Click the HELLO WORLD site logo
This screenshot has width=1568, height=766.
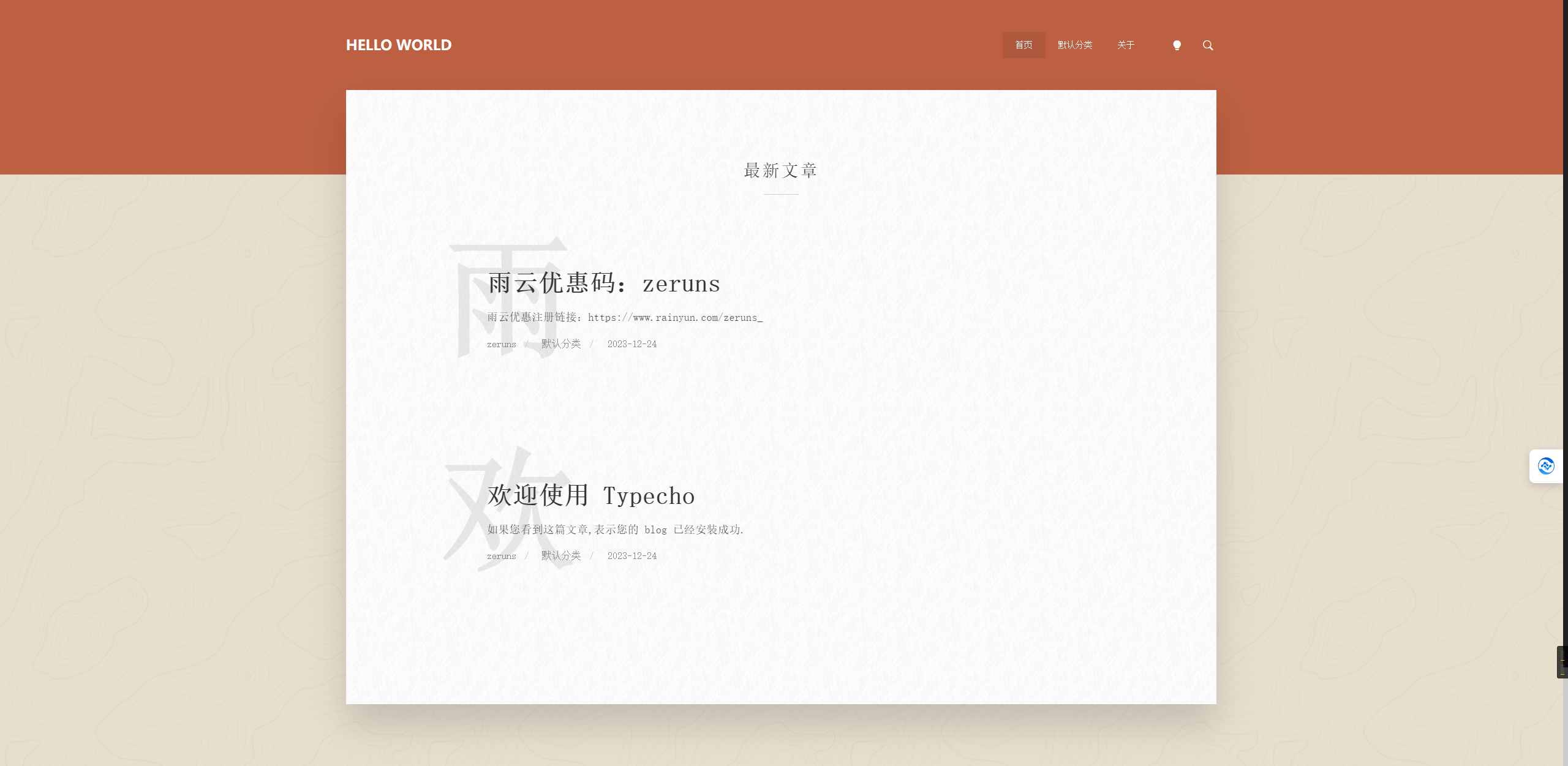[x=399, y=45]
